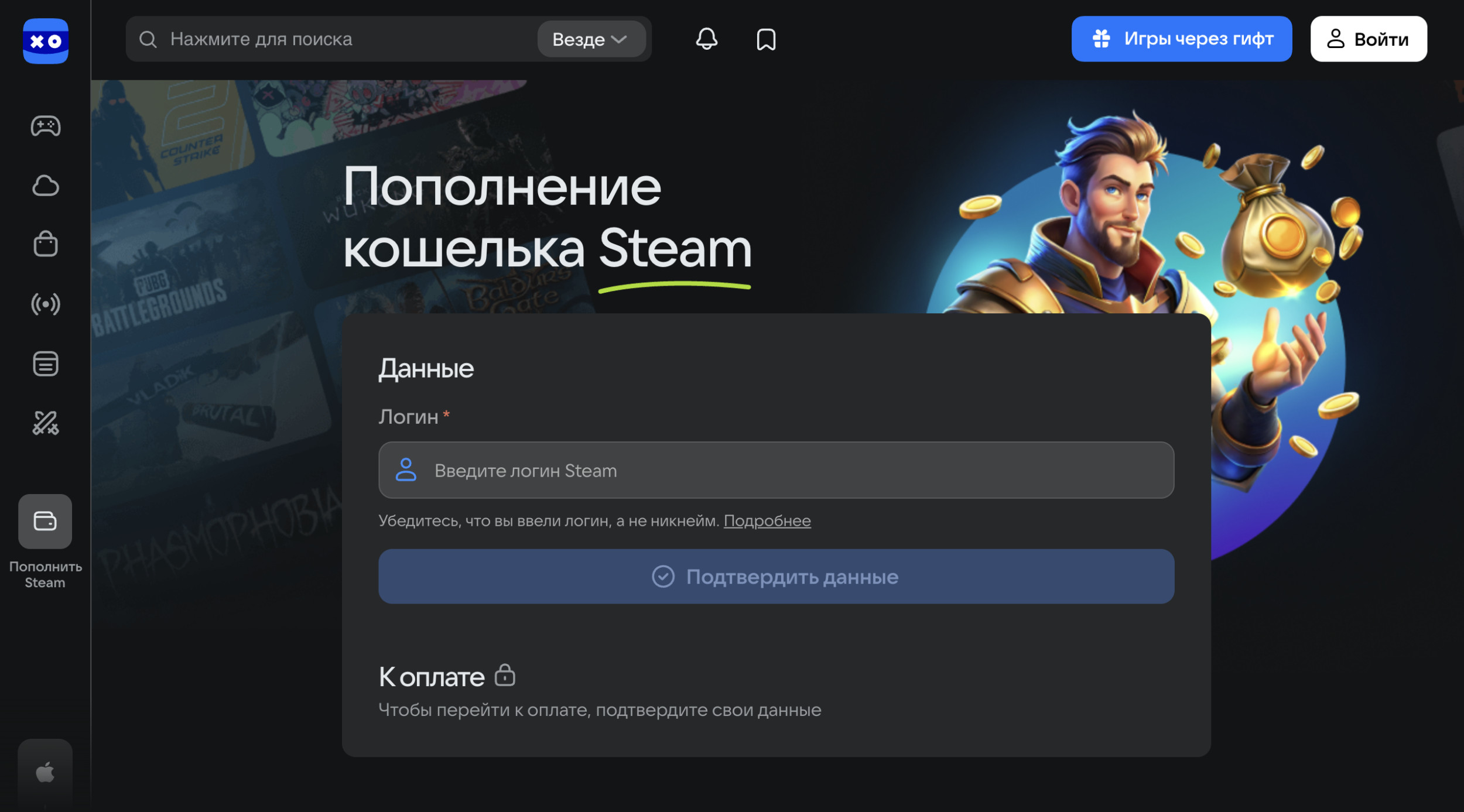This screenshot has height=812, width=1464.
Task: Click the search magnifier icon
Action: coord(148,39)
